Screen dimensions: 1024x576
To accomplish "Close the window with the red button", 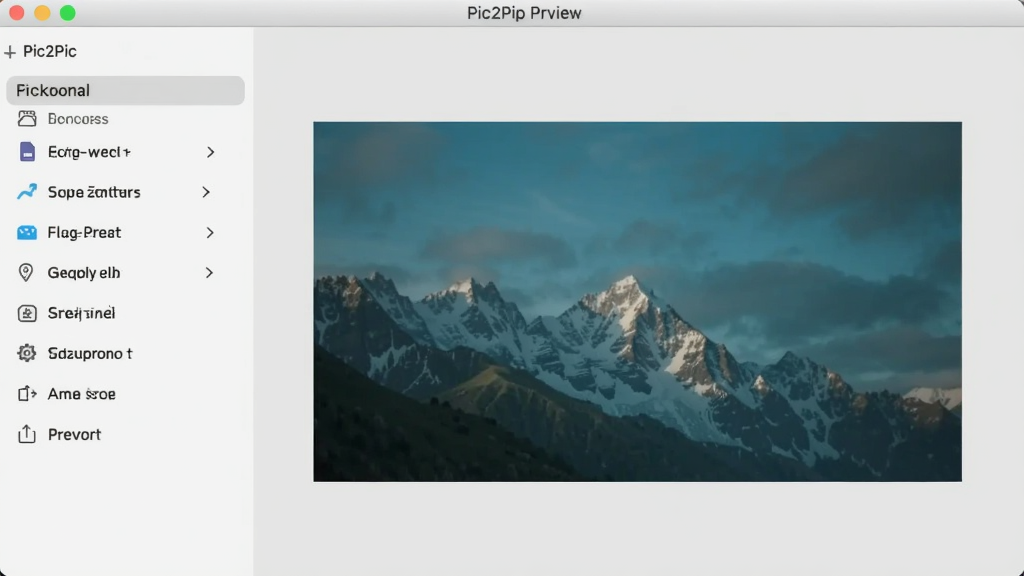I will click(x=17, y=13).
